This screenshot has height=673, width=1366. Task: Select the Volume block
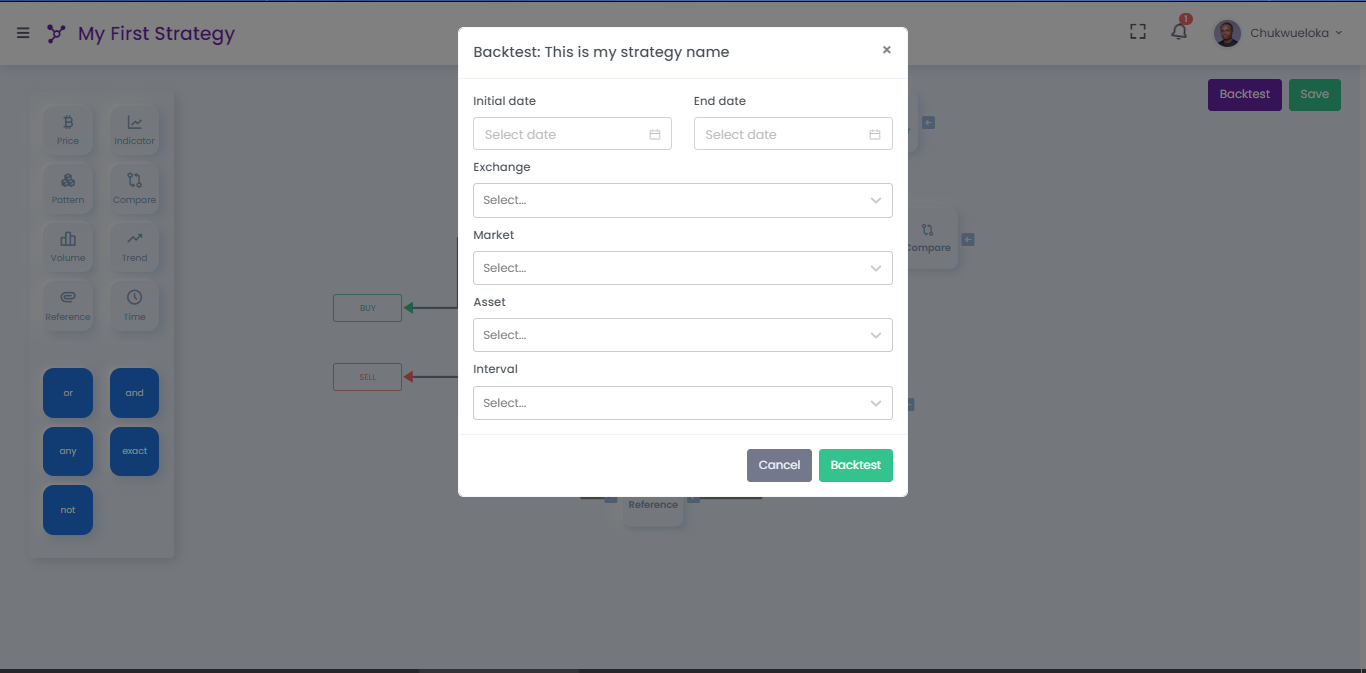coord(68,247)
